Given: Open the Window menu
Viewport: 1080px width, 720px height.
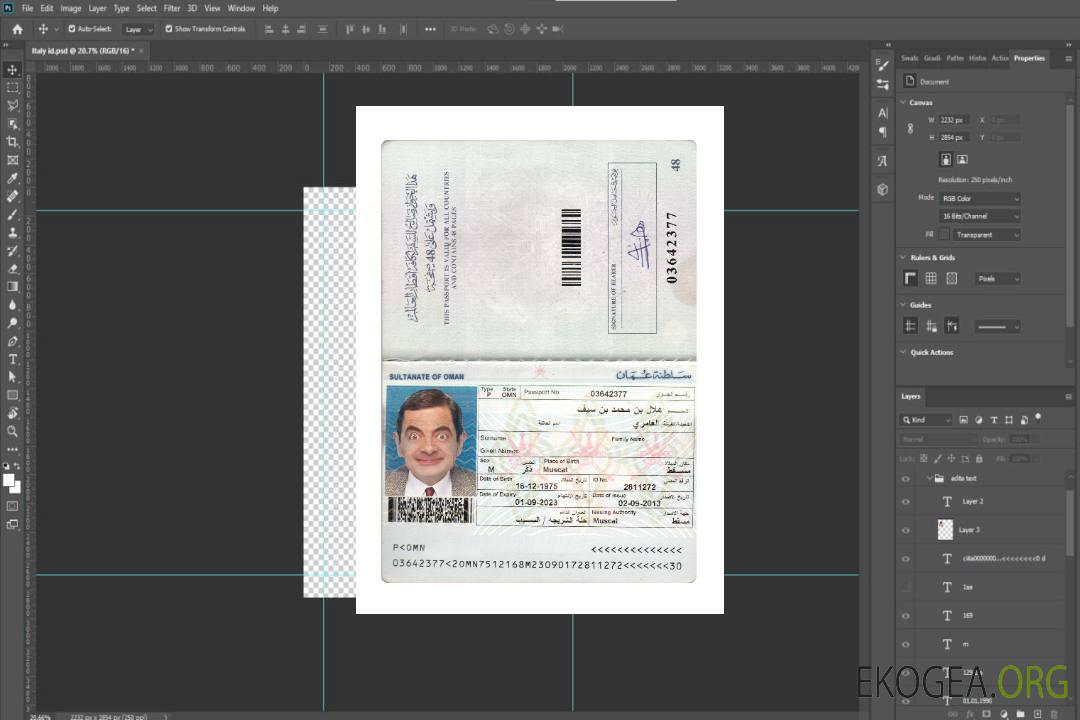Looking at the screenshot, I should click(241, 8).
